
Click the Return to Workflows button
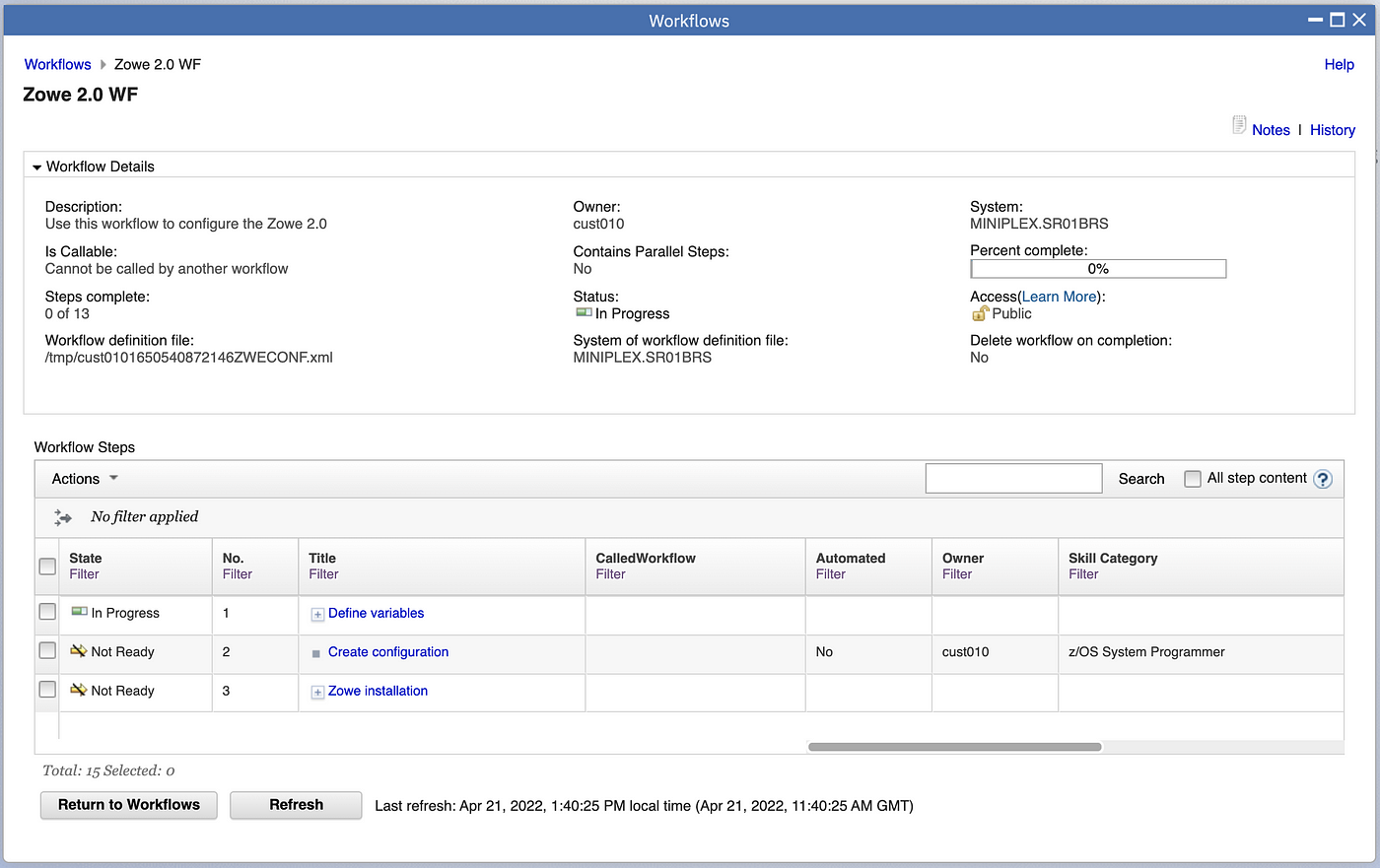[129, 805]
